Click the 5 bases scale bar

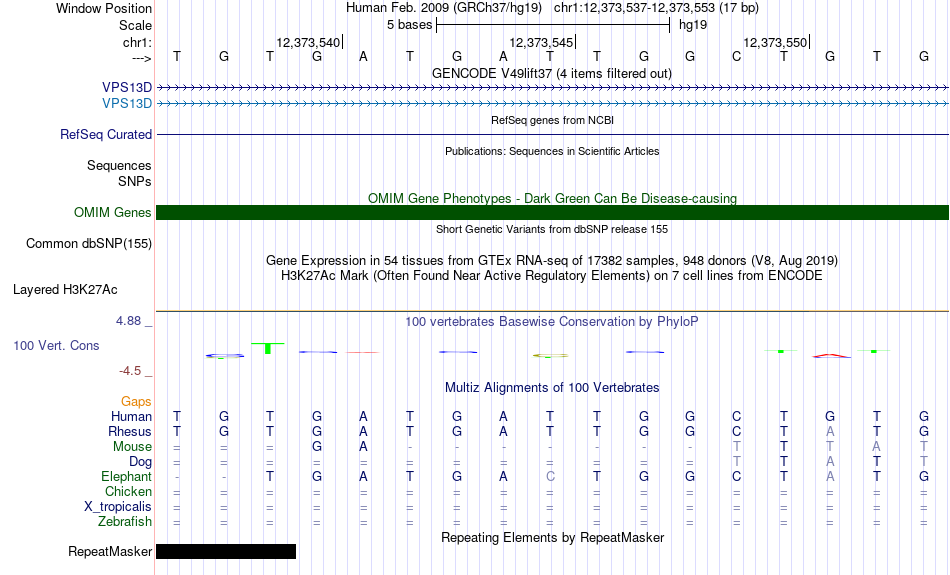(x=553, y=25)
